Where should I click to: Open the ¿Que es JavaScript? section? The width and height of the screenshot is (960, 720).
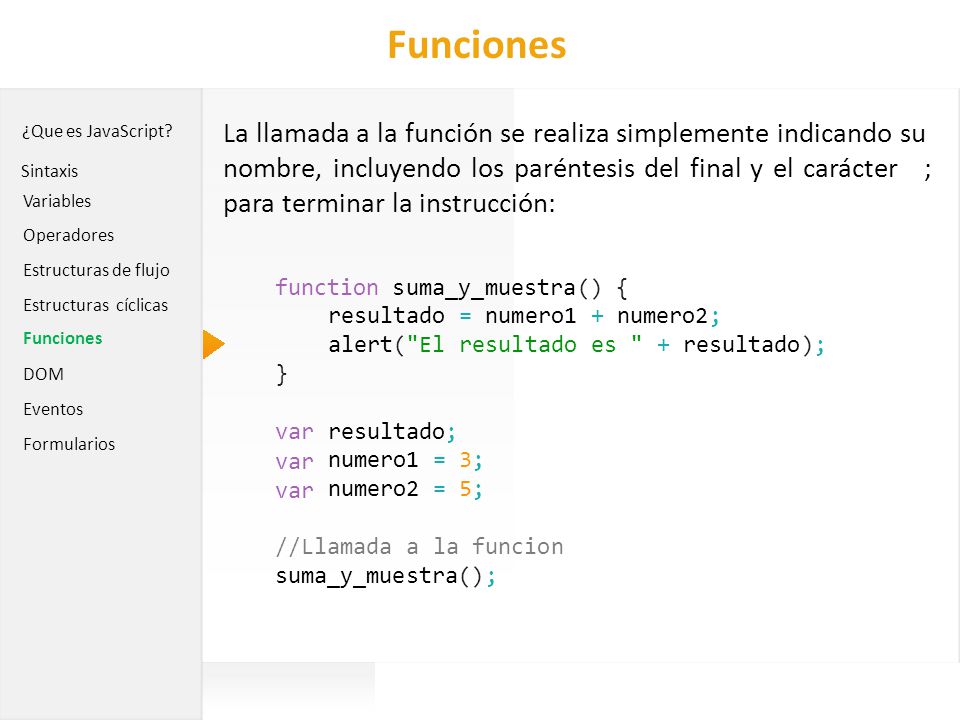click(x=97, y=131)
